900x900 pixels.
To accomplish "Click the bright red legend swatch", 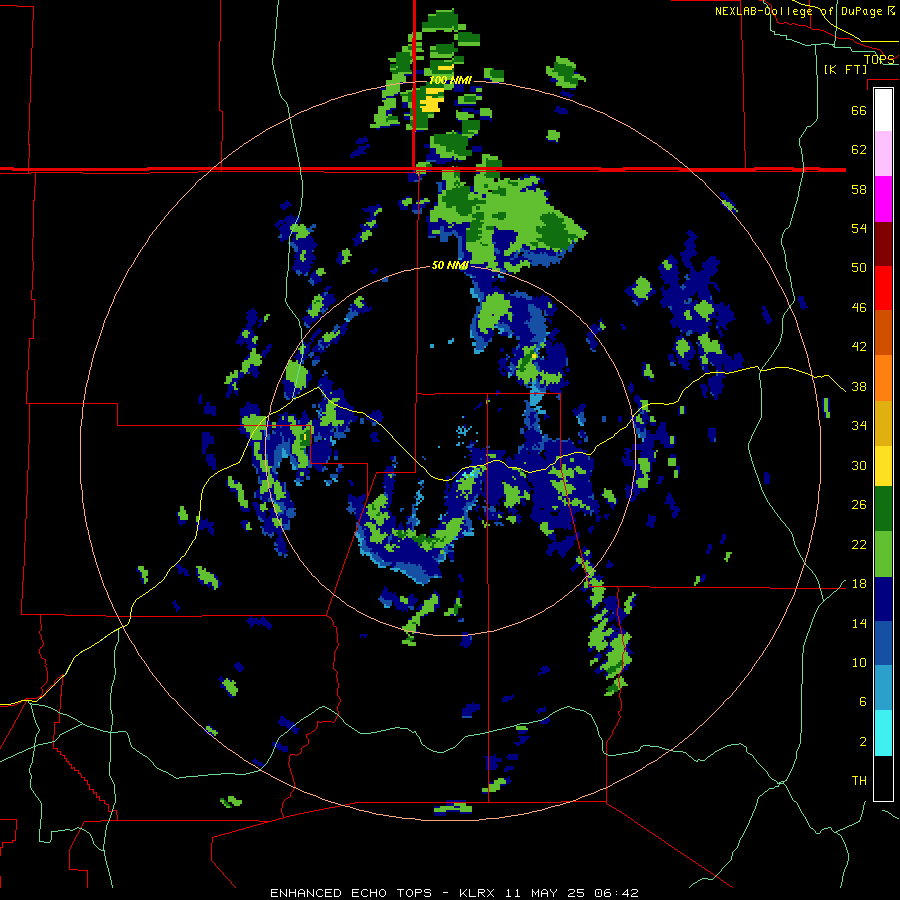I will click(883, 288).
